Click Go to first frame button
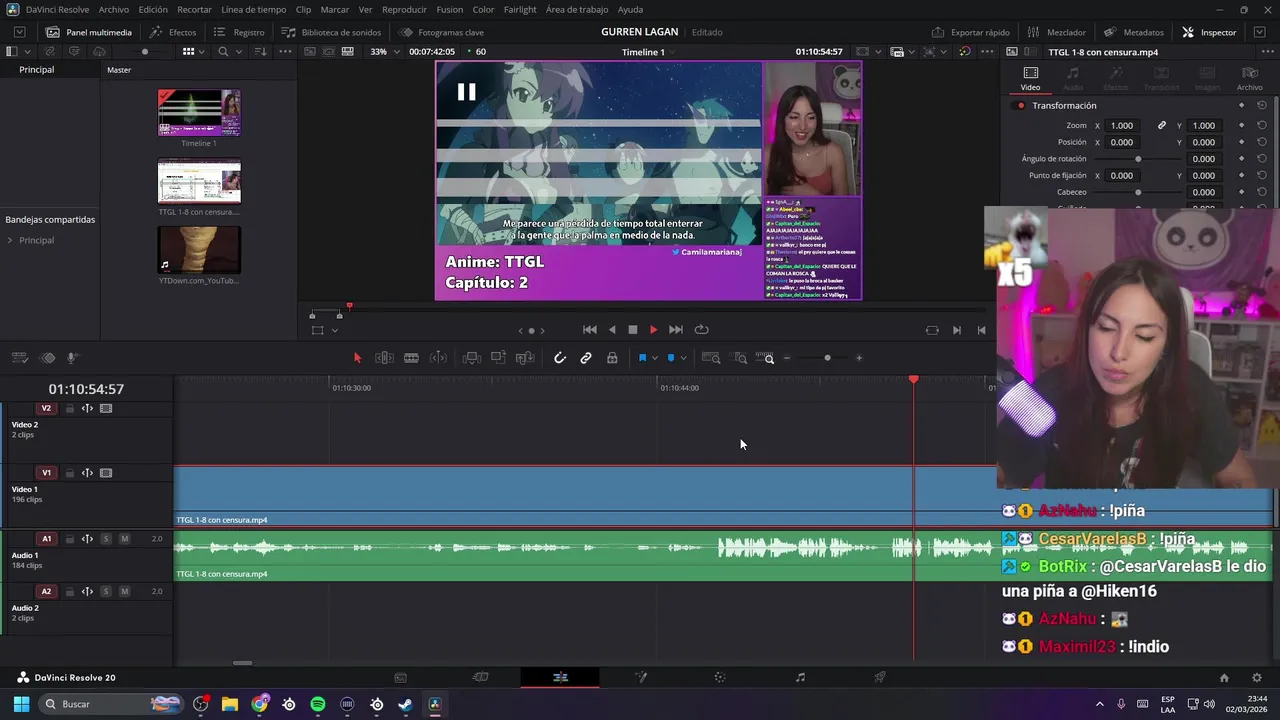Screen dimensions: 1280x720 pos(590,330)
